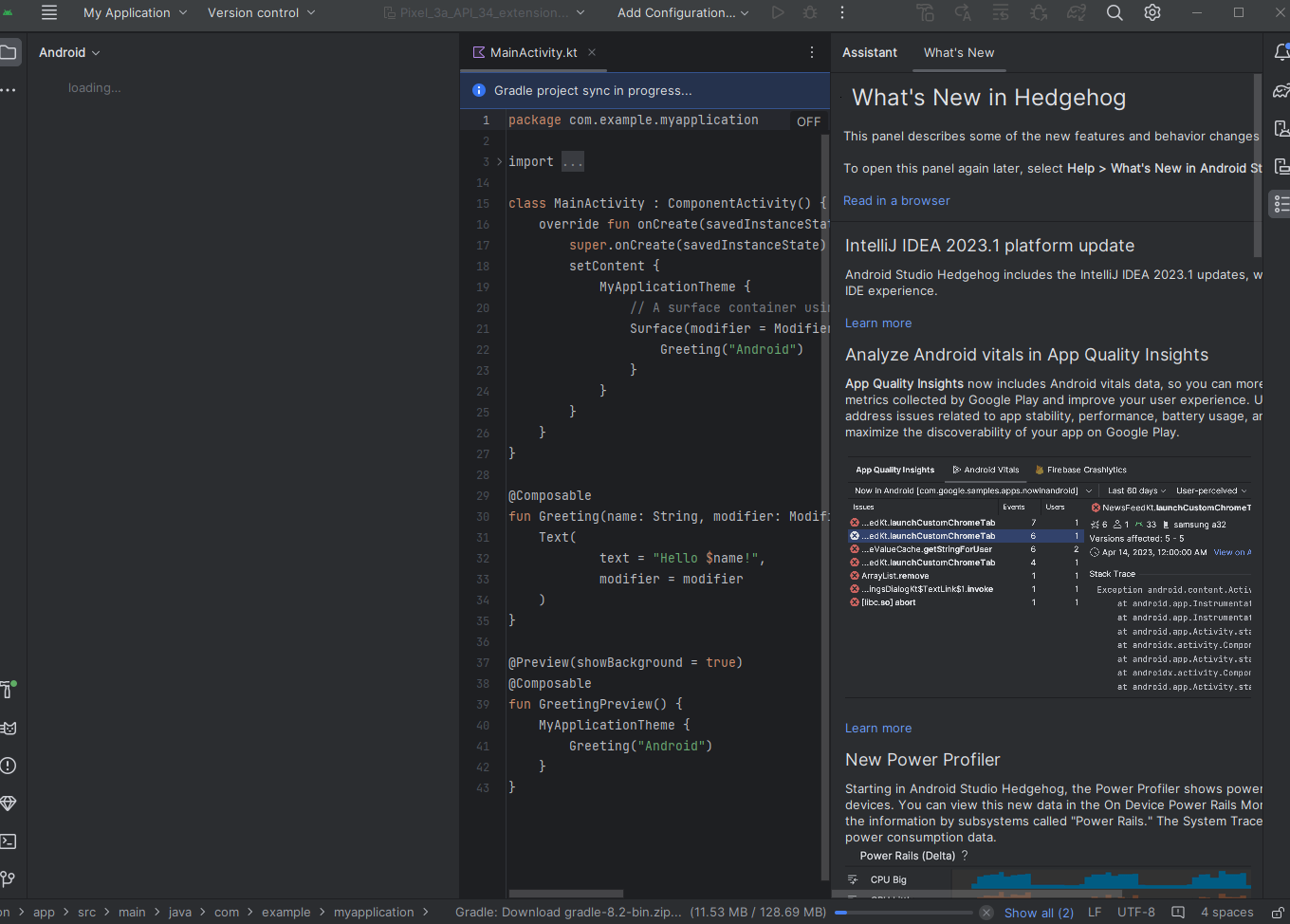Switch to the What's New tab
The height and width of the screenshot is (924, 1290).
[x=959, y=52]
